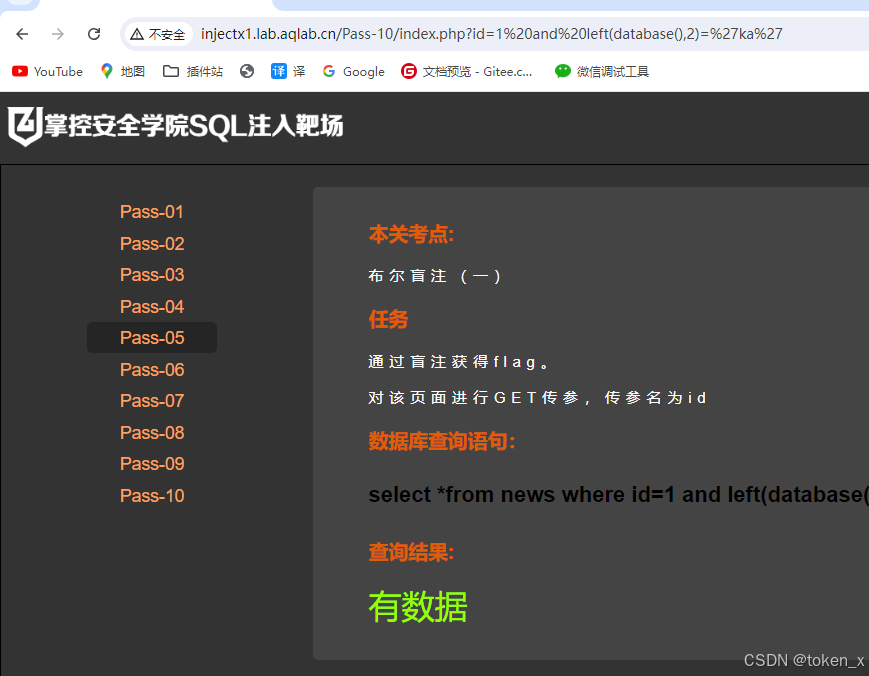Jump to Pass-09 level

tap(152, 464)
